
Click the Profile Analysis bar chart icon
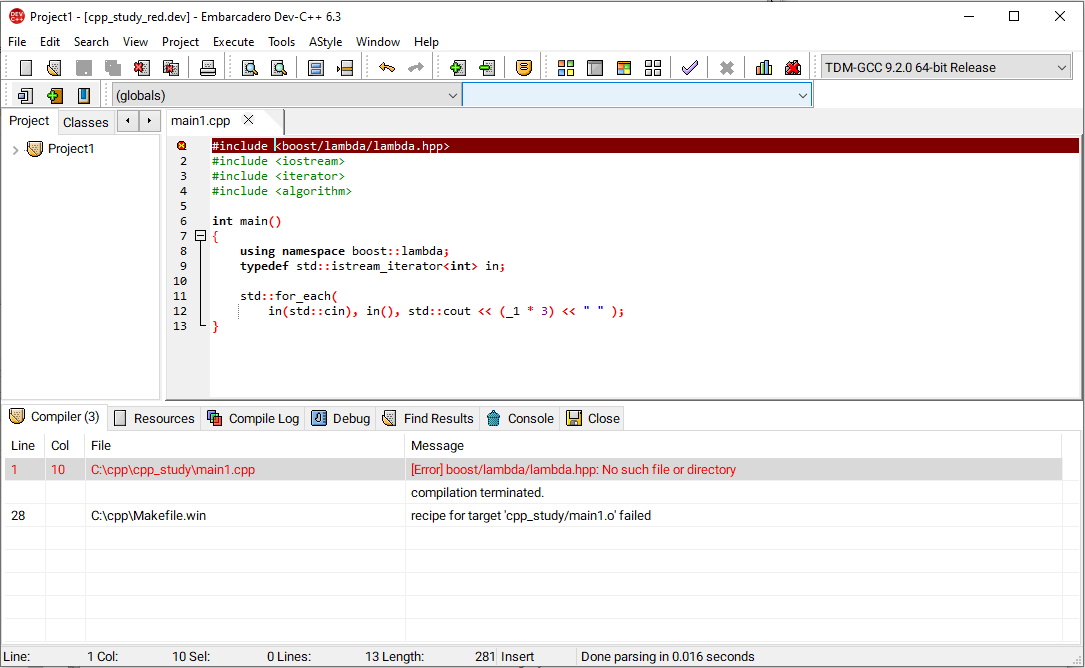point(764,68)
